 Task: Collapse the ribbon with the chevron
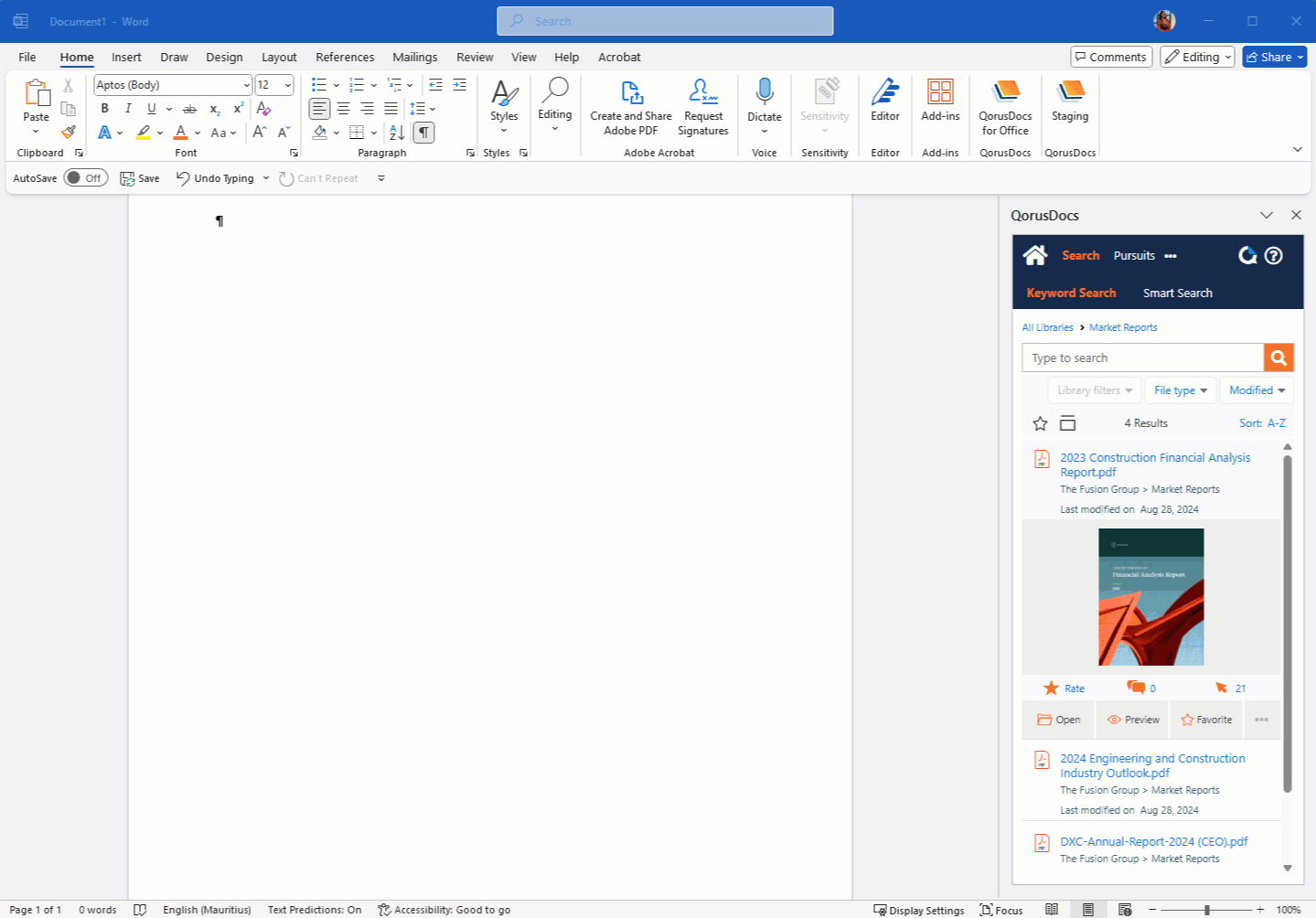click(1297, 149)
